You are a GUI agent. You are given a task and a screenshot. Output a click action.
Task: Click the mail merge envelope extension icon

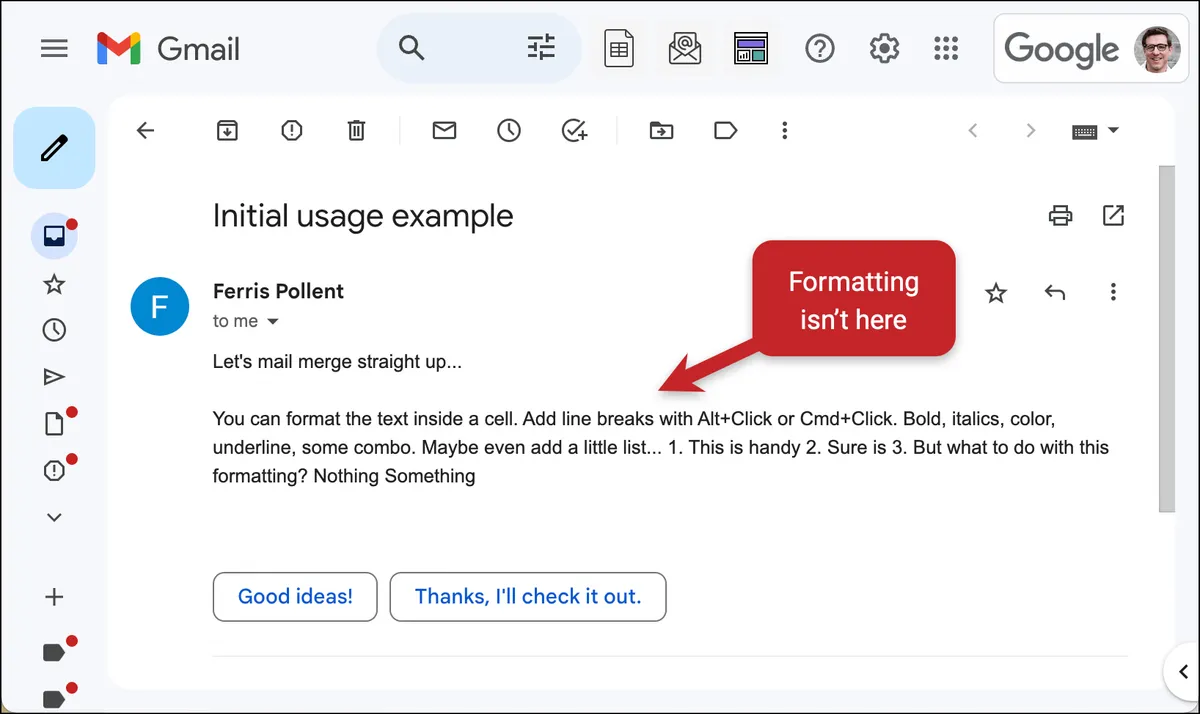(x=685, y=48)
